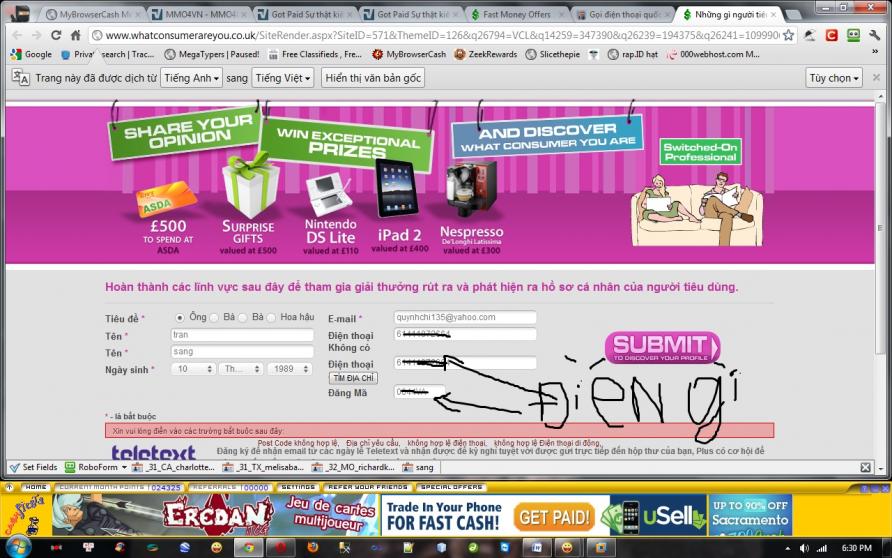
Task: Open the Free Classifieds bookmark
Action: coord(315,55)
